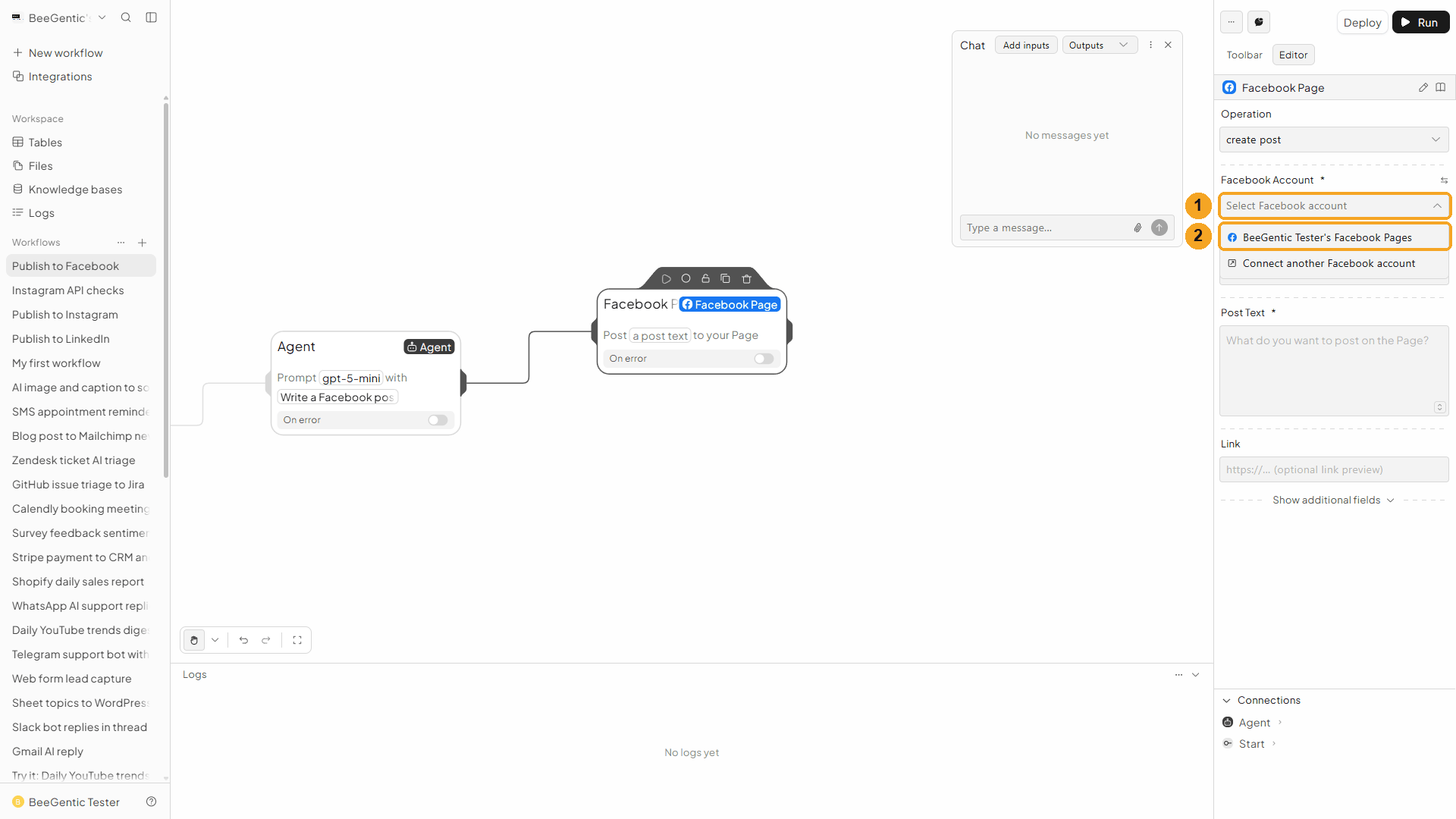Image resolution: width=1456 pixels, height=819 pixels.
Task: Click the Deploy button
Action: click(1362, 23)
